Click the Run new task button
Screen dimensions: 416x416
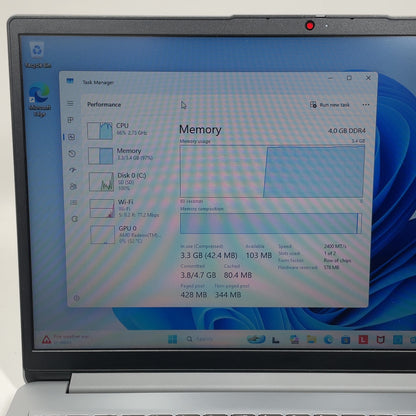[x=330, y=105]
